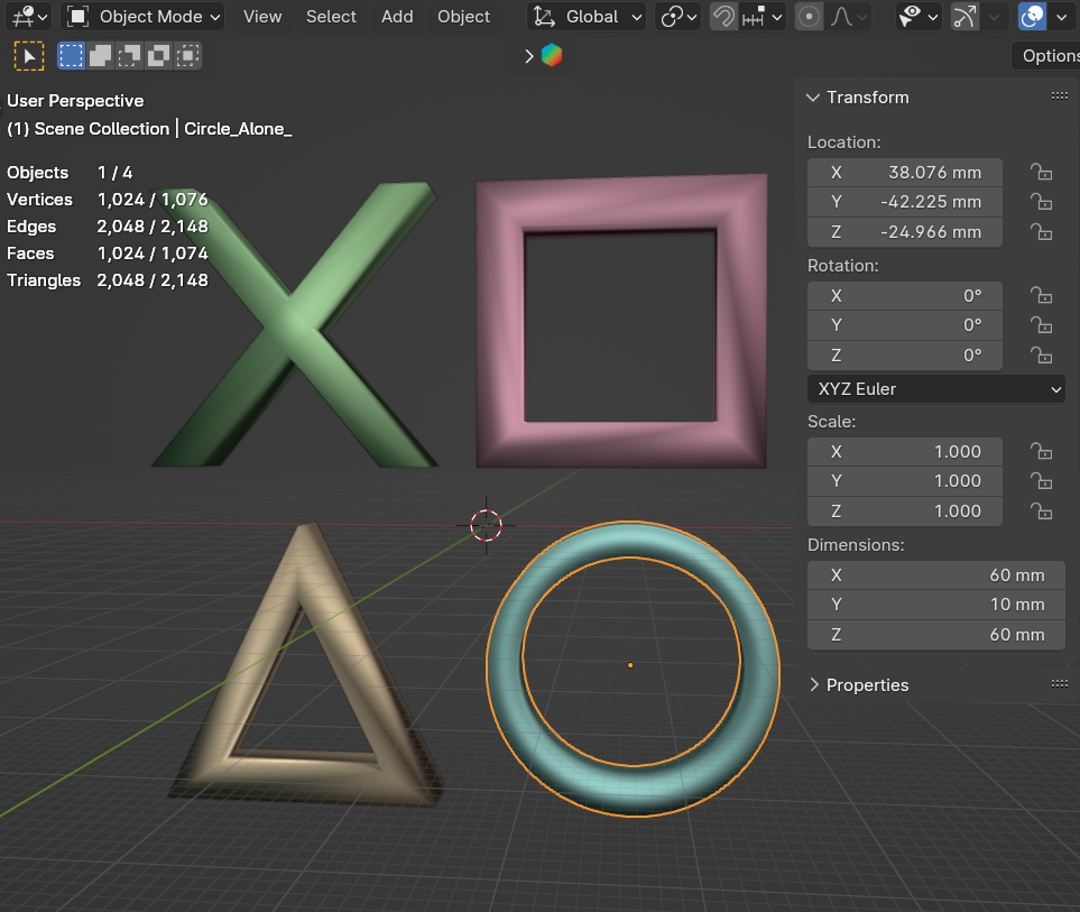Select the tweak select tool icon
Screen dimensions: 1080x912
click(29, 57)
